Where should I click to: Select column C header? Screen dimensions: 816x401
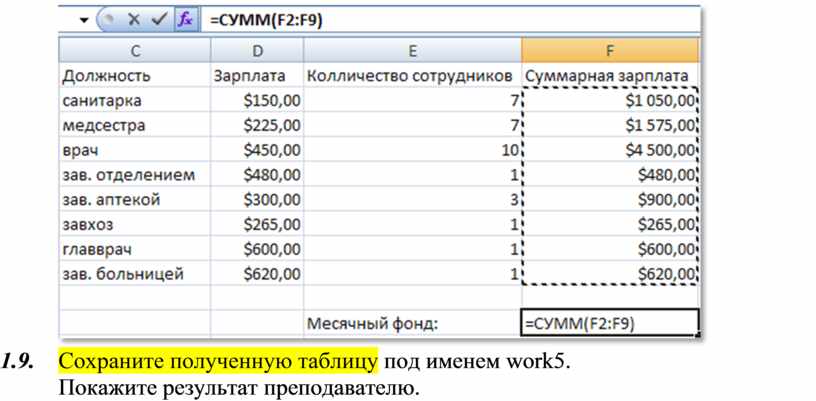click(134, 51)
